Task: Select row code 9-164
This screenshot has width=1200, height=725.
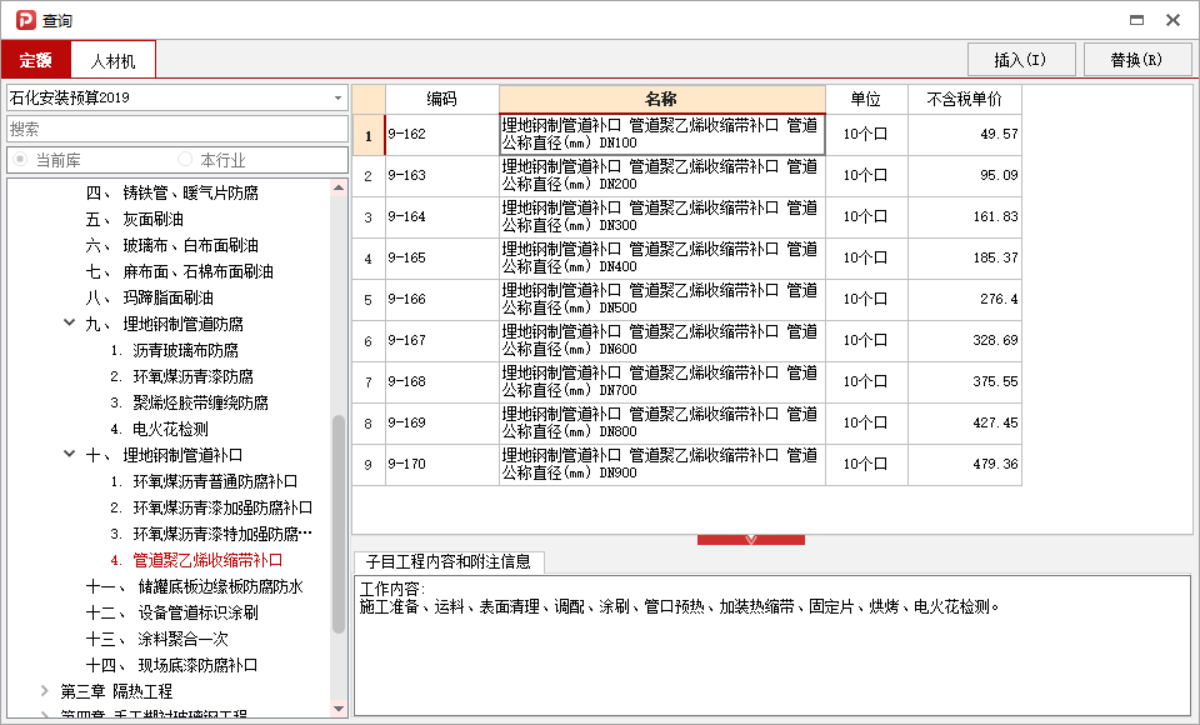Action: coord(442,217)
